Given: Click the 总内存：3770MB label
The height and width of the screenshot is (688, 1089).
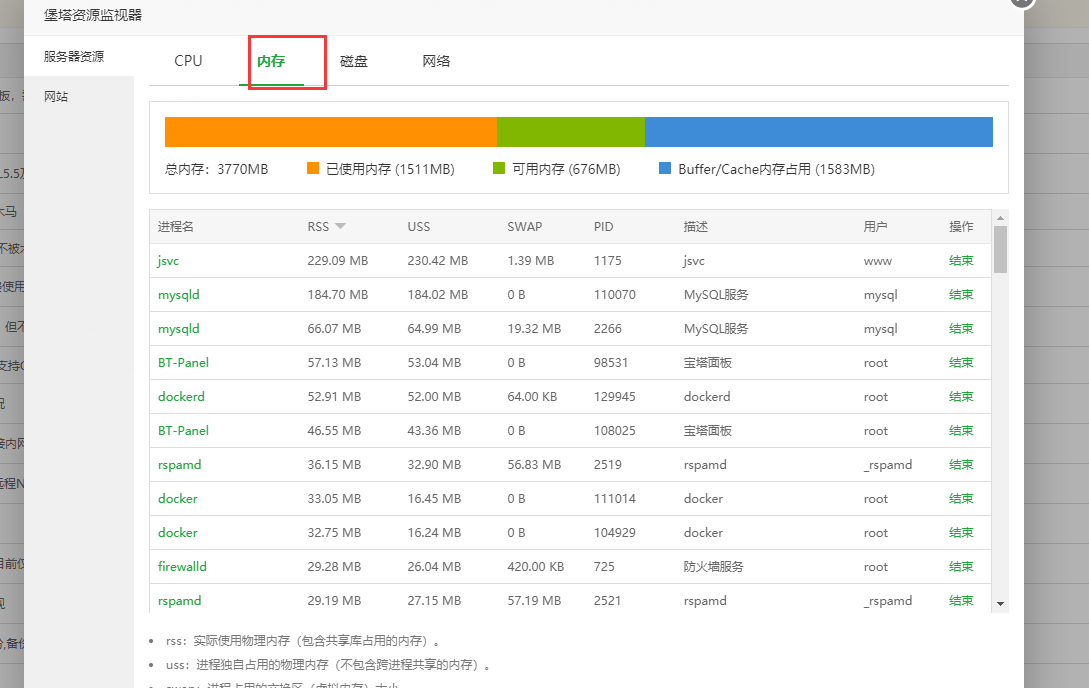Looking at the screenshot, I should pos(216,169).
